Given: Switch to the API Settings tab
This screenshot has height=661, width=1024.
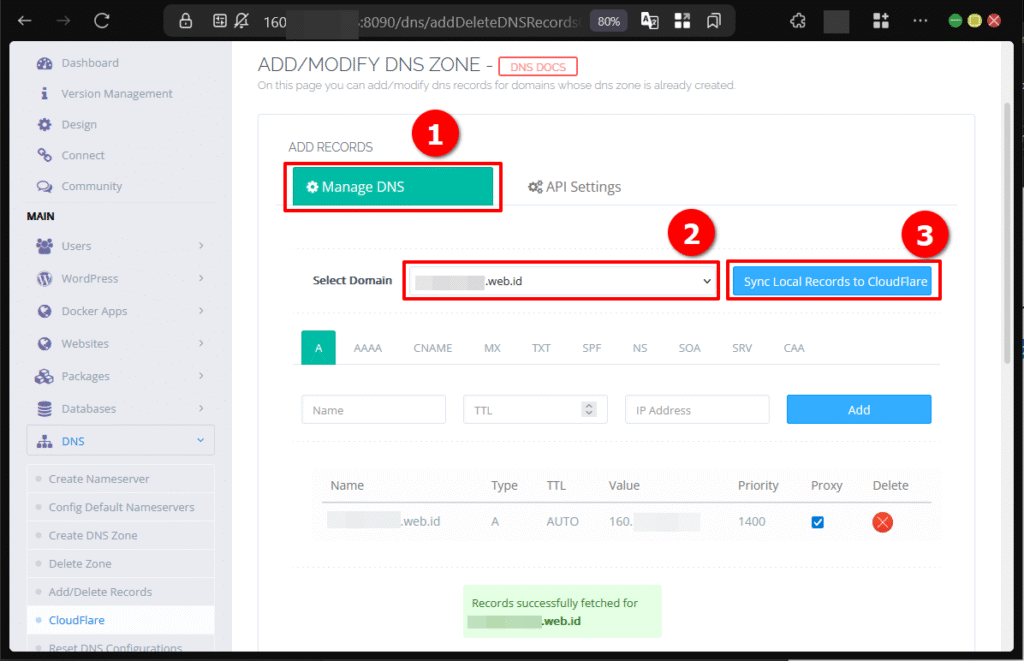Looking at the screenshot, I should pos(574,186).
